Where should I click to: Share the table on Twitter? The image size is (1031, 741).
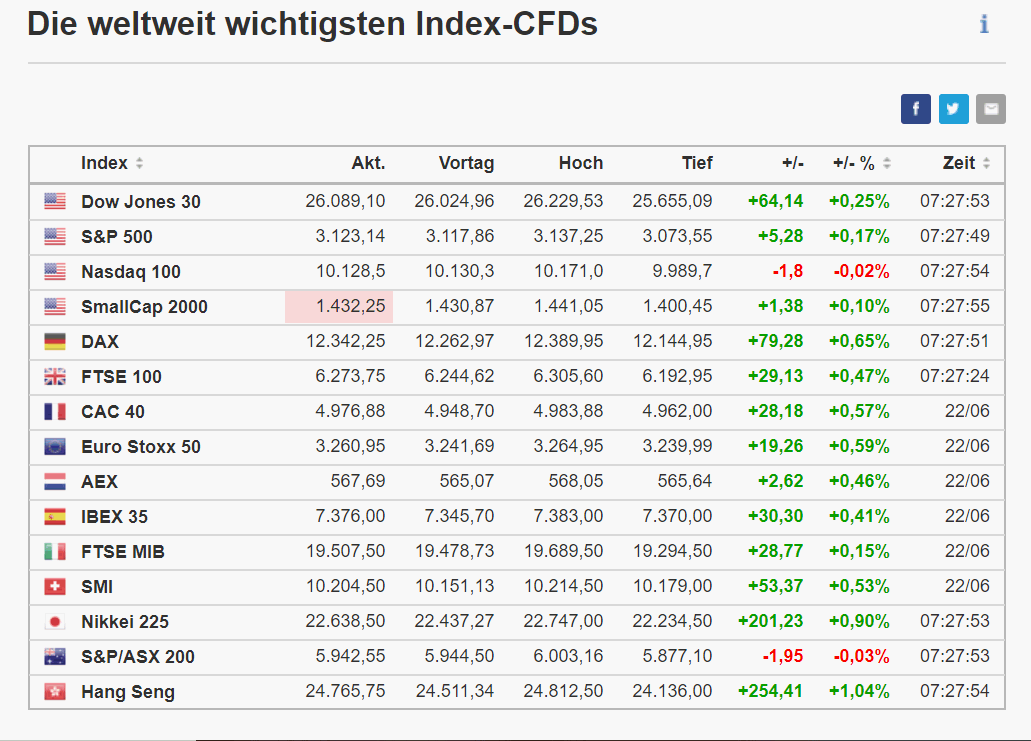point(953,109)
